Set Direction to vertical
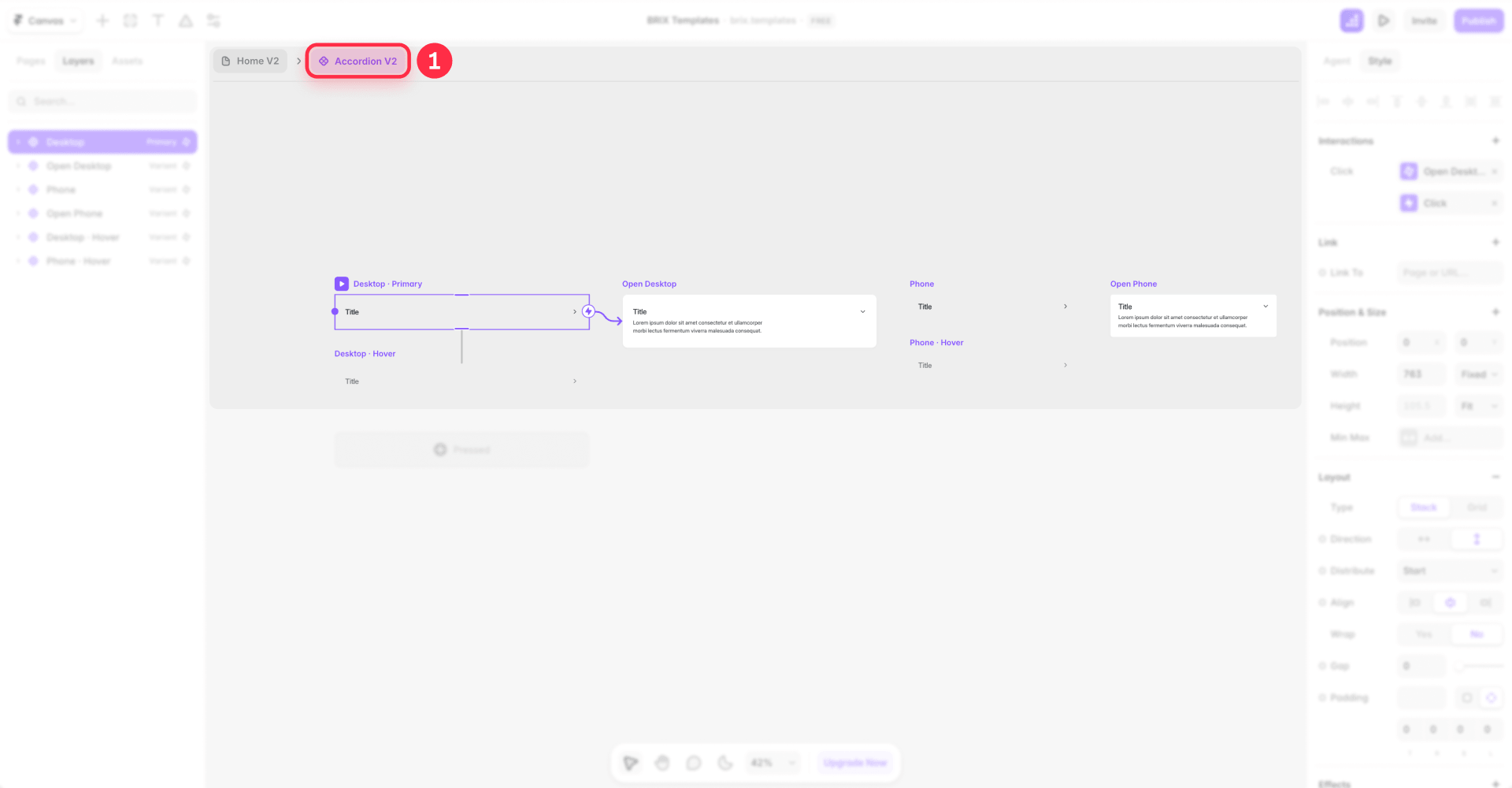 click(1477, 539)
